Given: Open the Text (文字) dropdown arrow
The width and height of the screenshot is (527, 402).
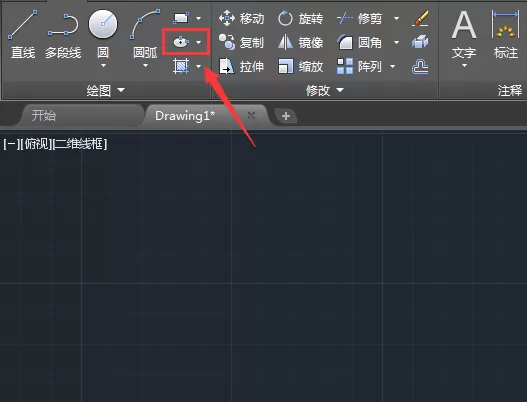Looking at the screenshot, I should click(x=464, y=66).
